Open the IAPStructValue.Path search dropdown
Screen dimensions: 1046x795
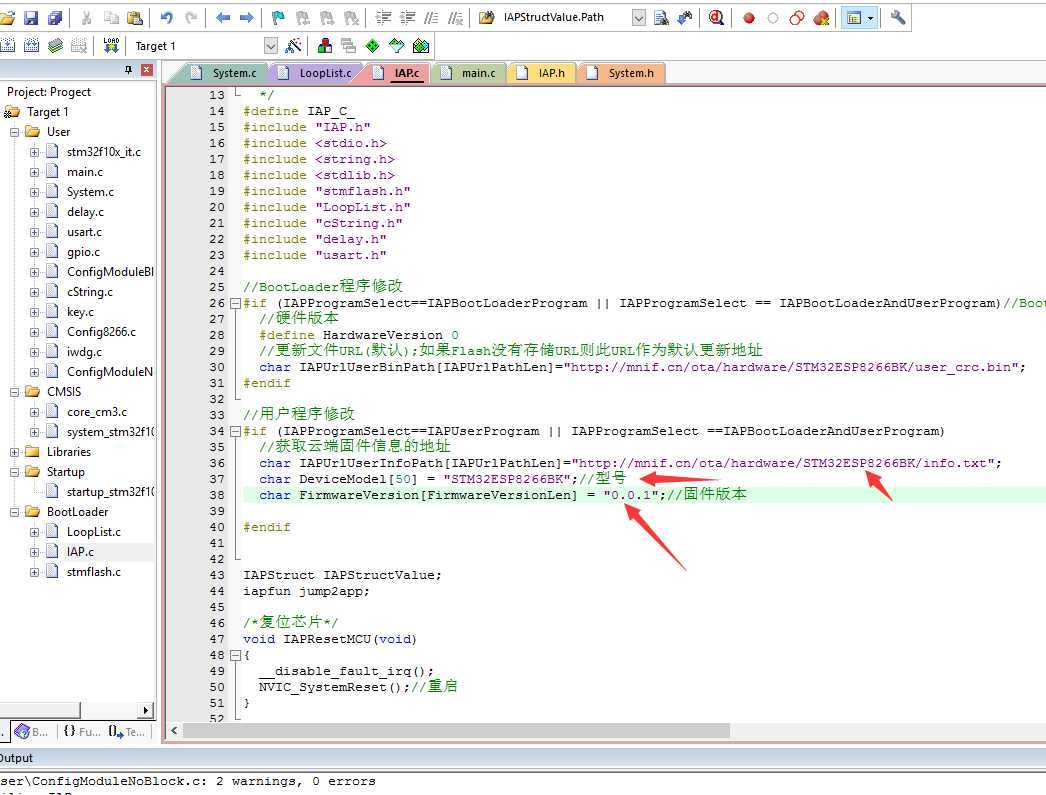coord(638,18)
